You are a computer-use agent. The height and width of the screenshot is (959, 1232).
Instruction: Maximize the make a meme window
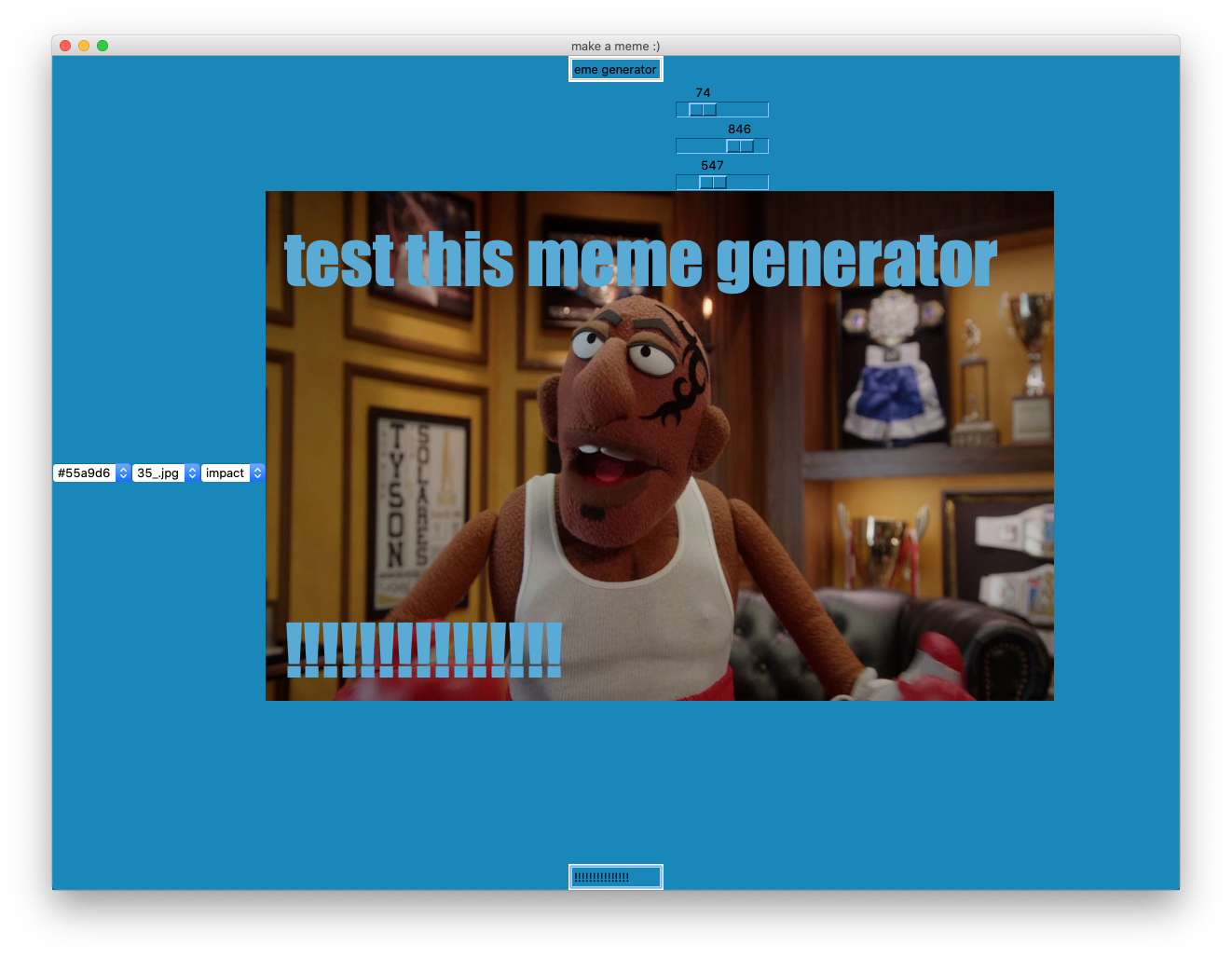pos(103,46)
